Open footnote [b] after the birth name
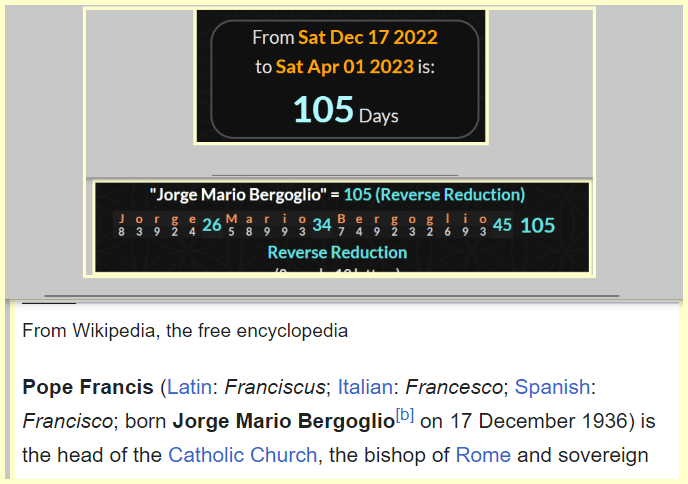Viewport: 688px width, 484px height. point(404,415)
